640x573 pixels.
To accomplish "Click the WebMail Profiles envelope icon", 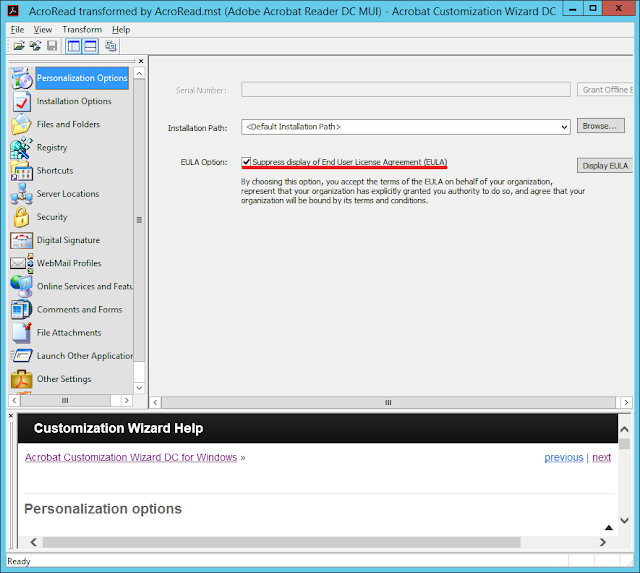I will (21, 263).
